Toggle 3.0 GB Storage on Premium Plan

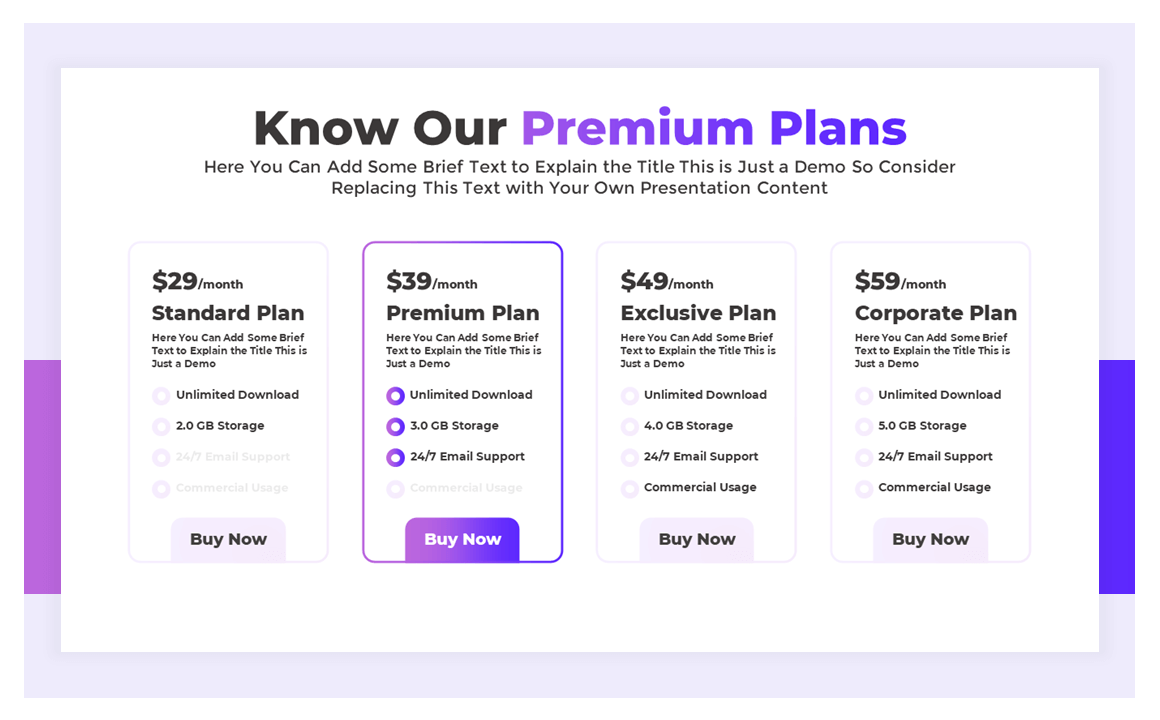[395, 425]
